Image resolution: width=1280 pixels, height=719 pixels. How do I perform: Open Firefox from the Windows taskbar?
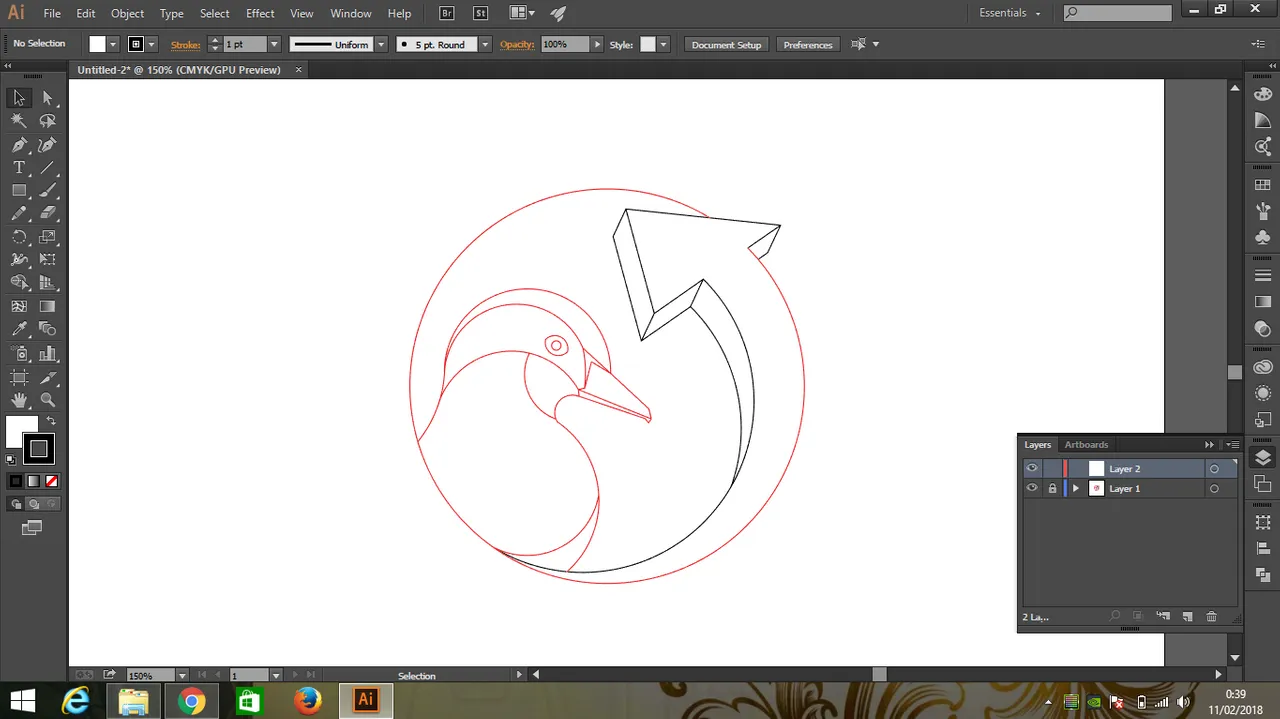tap(308, 701)
